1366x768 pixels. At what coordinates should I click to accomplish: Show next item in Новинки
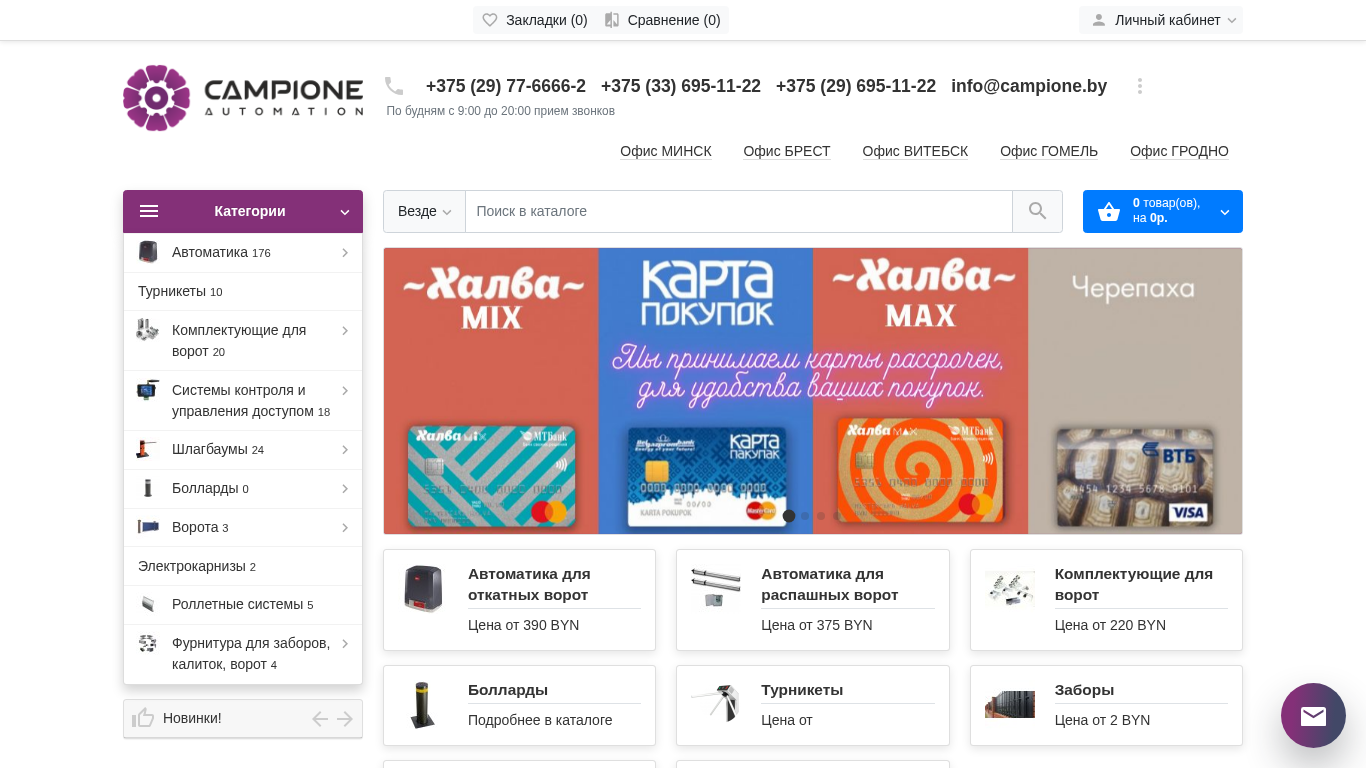345,718
